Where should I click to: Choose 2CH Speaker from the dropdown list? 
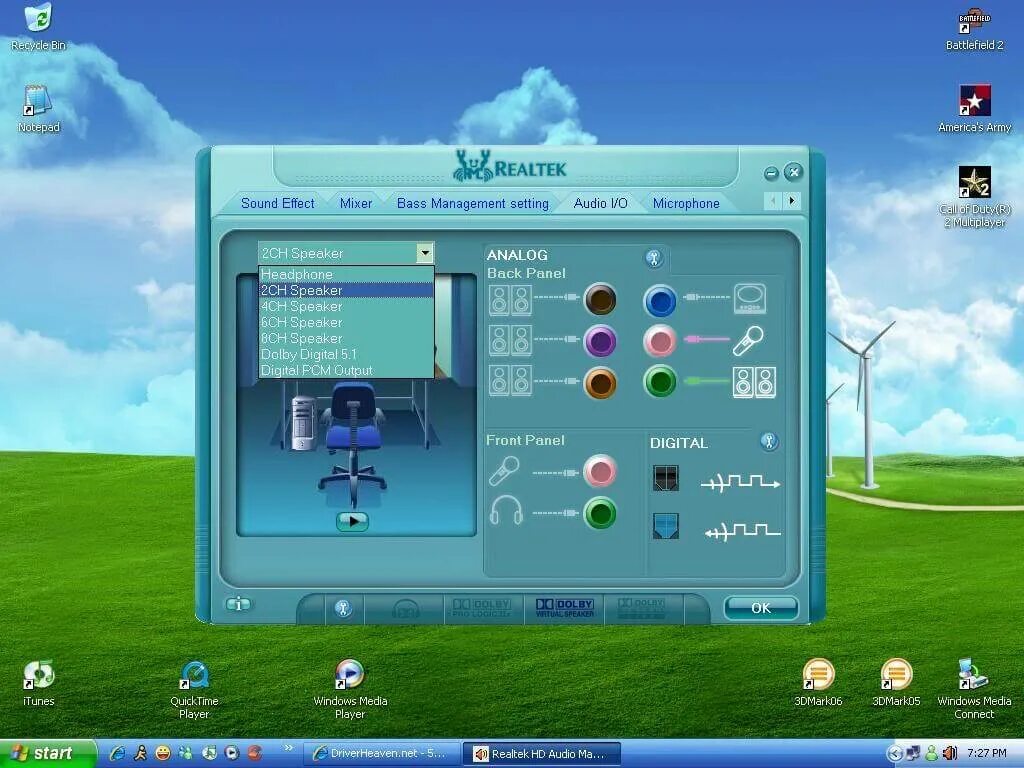346,290
